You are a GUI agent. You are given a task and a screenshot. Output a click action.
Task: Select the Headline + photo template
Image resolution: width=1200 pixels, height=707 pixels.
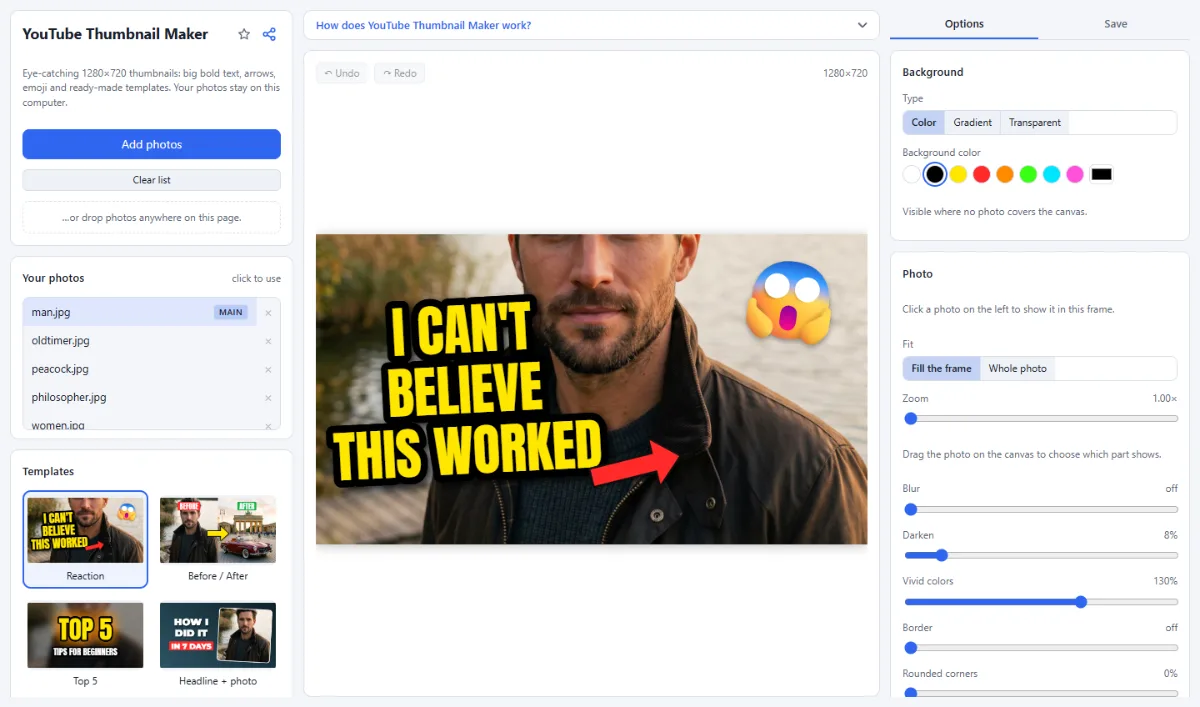[x=218, y=644]
